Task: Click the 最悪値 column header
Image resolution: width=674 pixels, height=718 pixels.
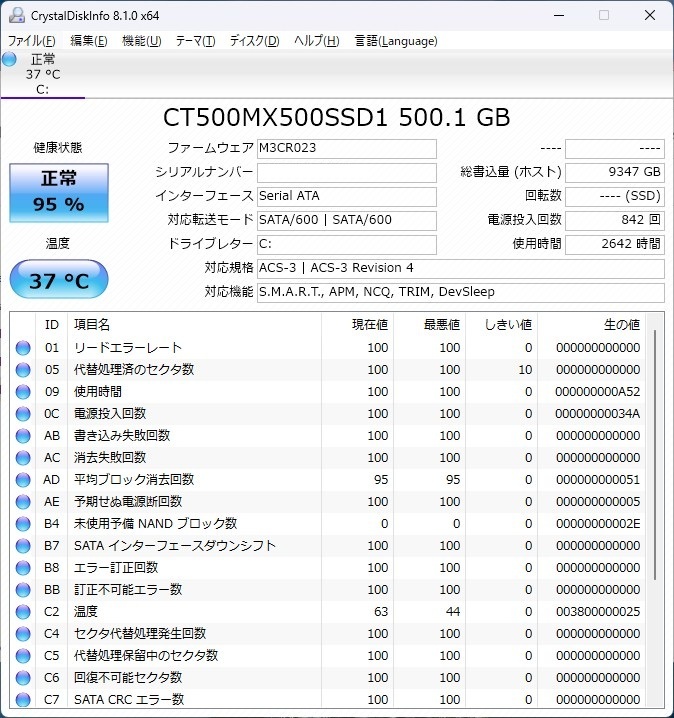Action: [x=429, y=325]
